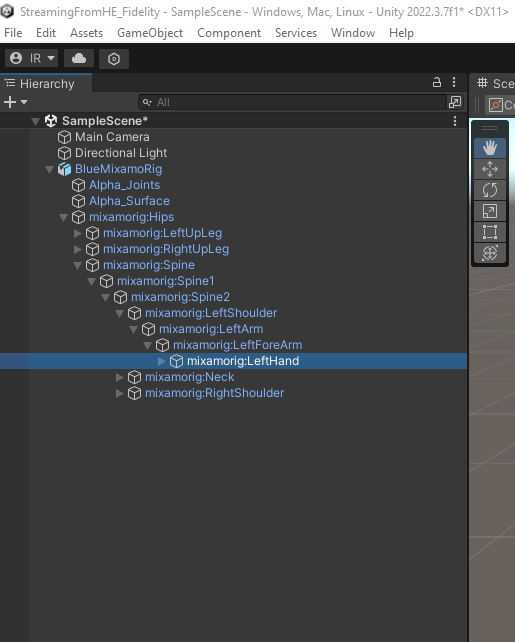The height and width of the screenshot is (642, 515).
Task: Open the Services menu
Action: tap(296, 33)
